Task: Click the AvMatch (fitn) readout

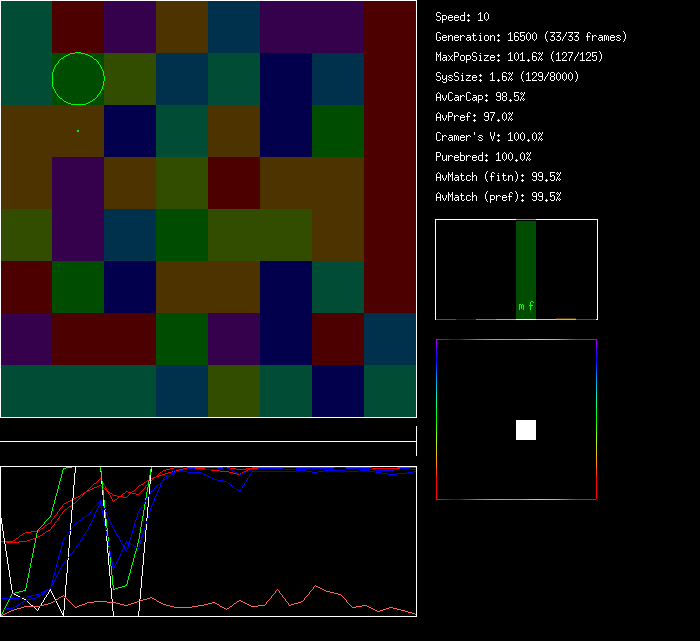Action: [498, 177]
